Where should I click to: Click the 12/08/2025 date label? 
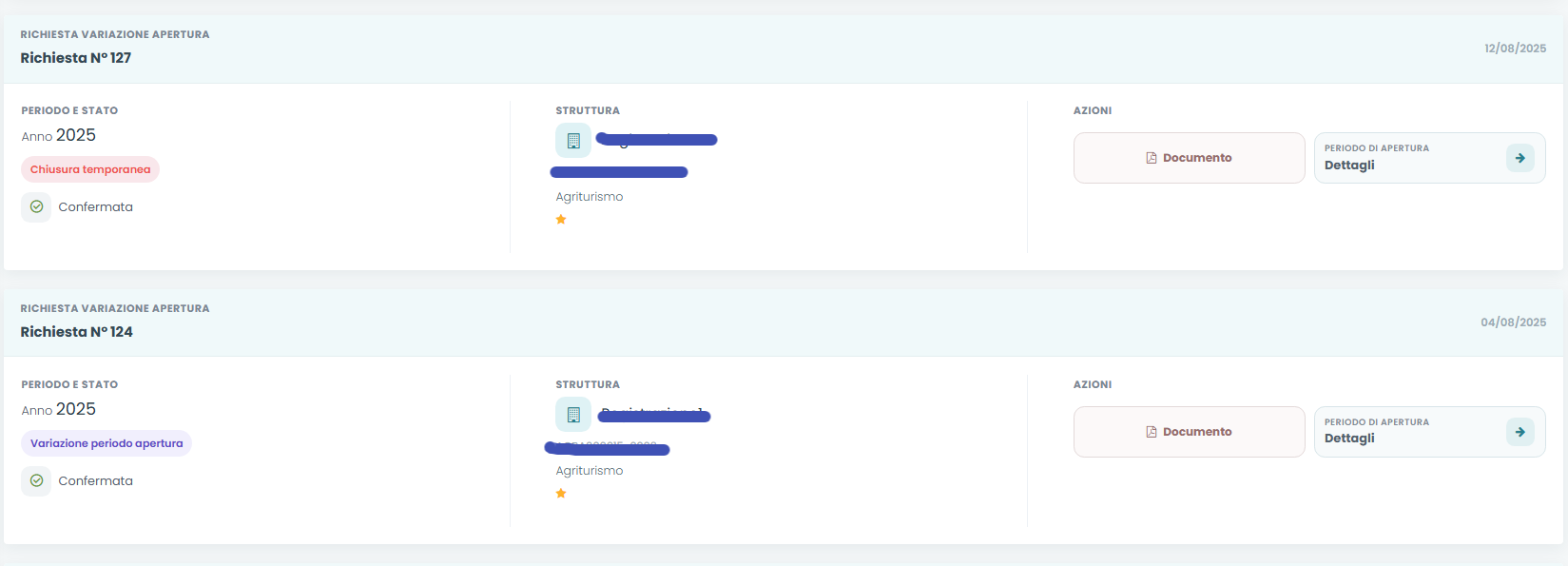point(1515,49)
